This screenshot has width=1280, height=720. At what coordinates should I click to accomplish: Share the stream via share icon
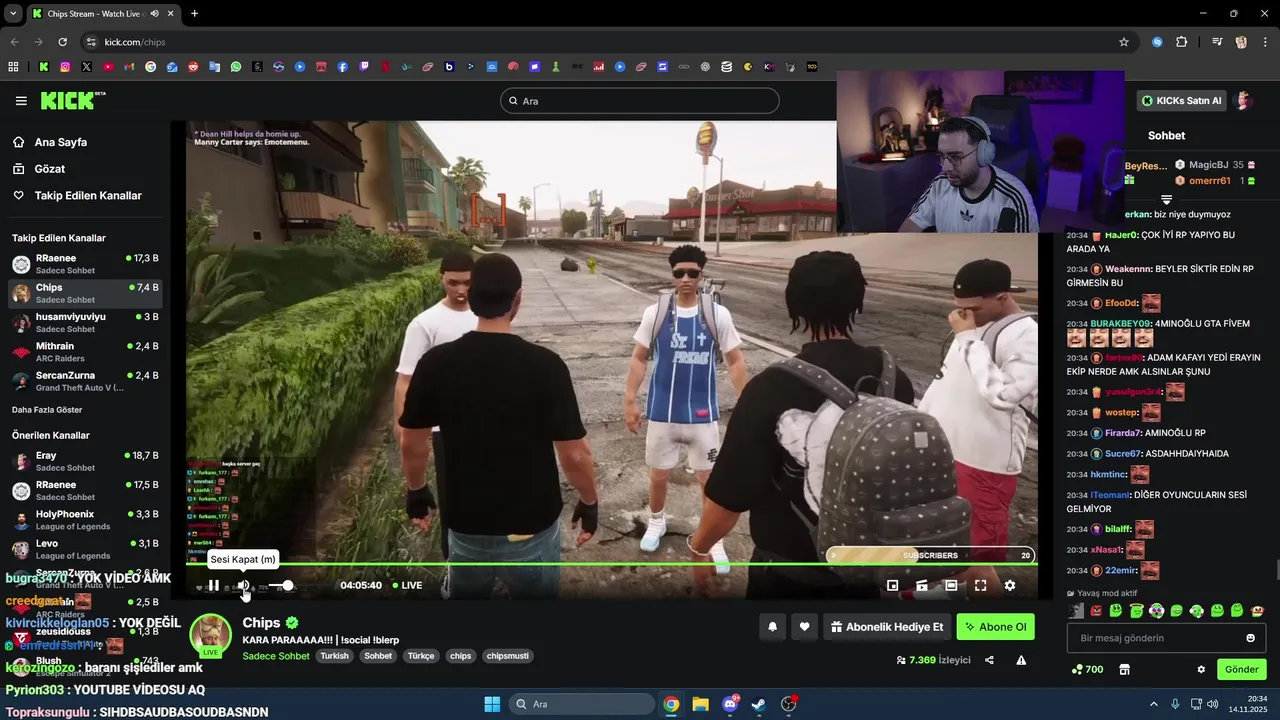click(x=989, y=660)
